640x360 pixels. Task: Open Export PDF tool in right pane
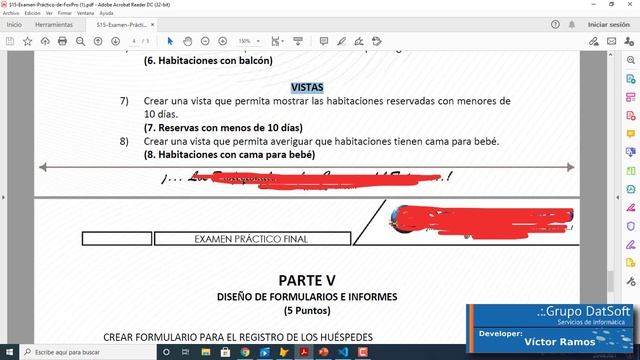point(631,79)
